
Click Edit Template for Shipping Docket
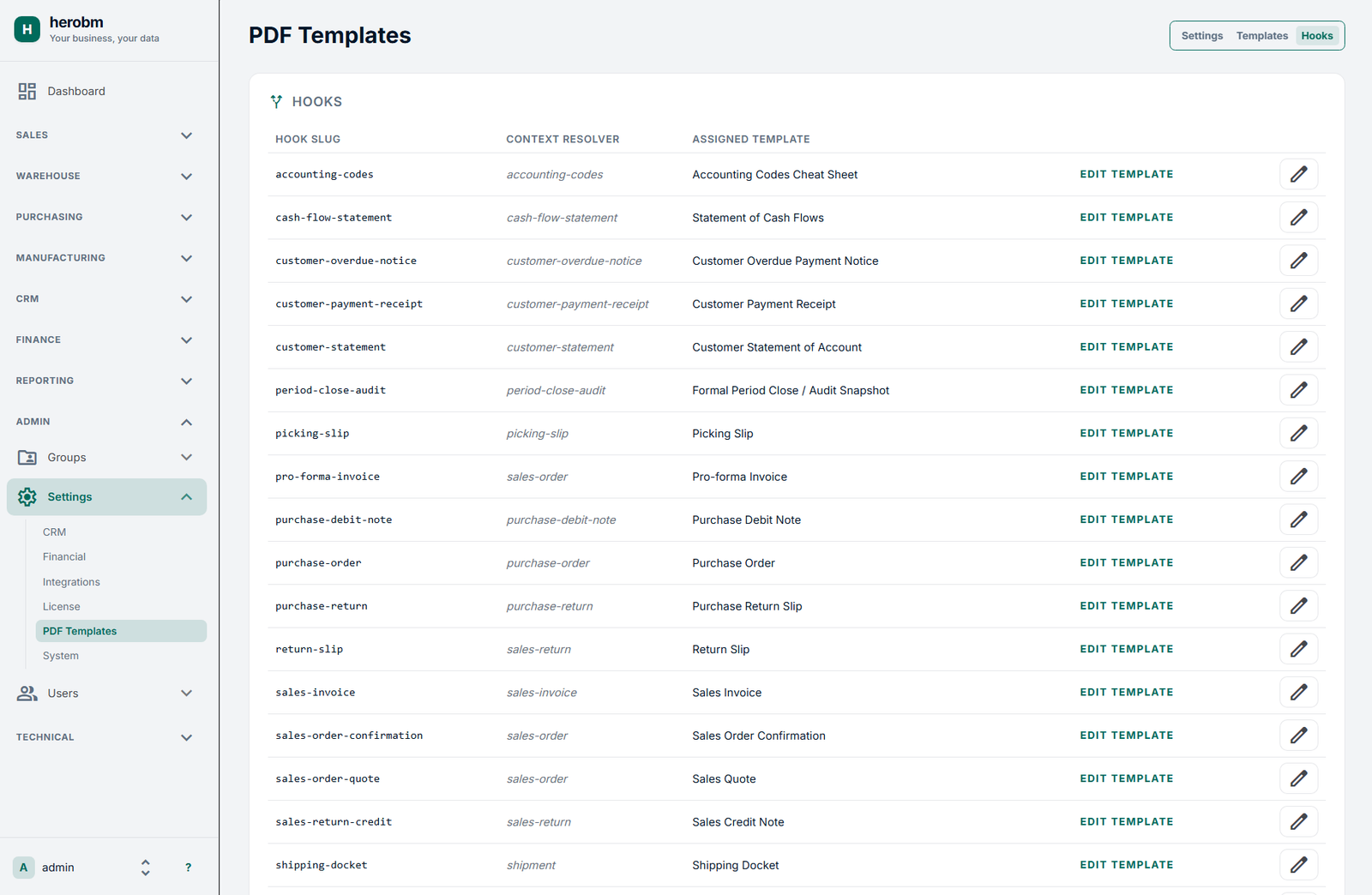click(x=1127, y=865)
